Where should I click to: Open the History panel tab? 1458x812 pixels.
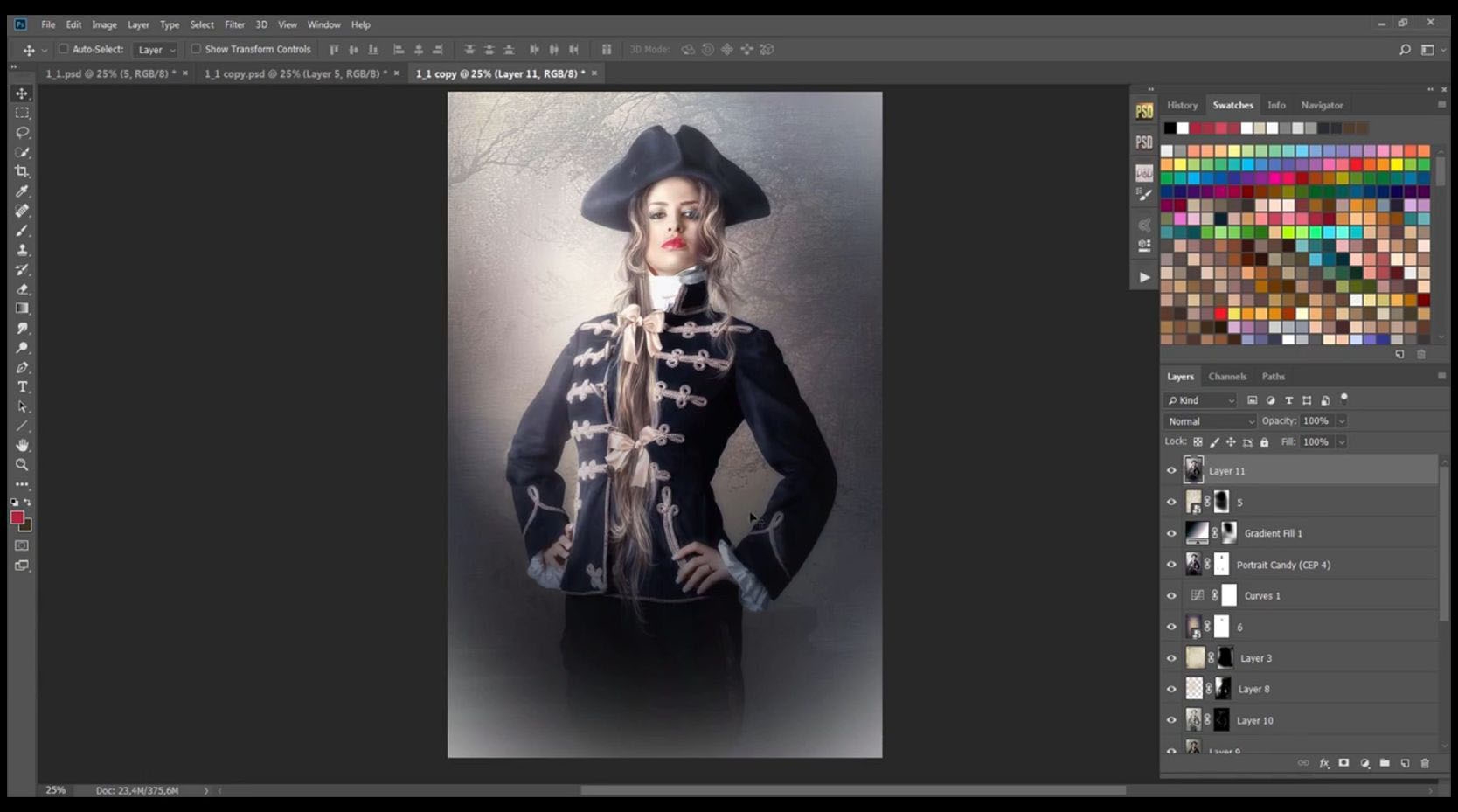pos(1182,105)
